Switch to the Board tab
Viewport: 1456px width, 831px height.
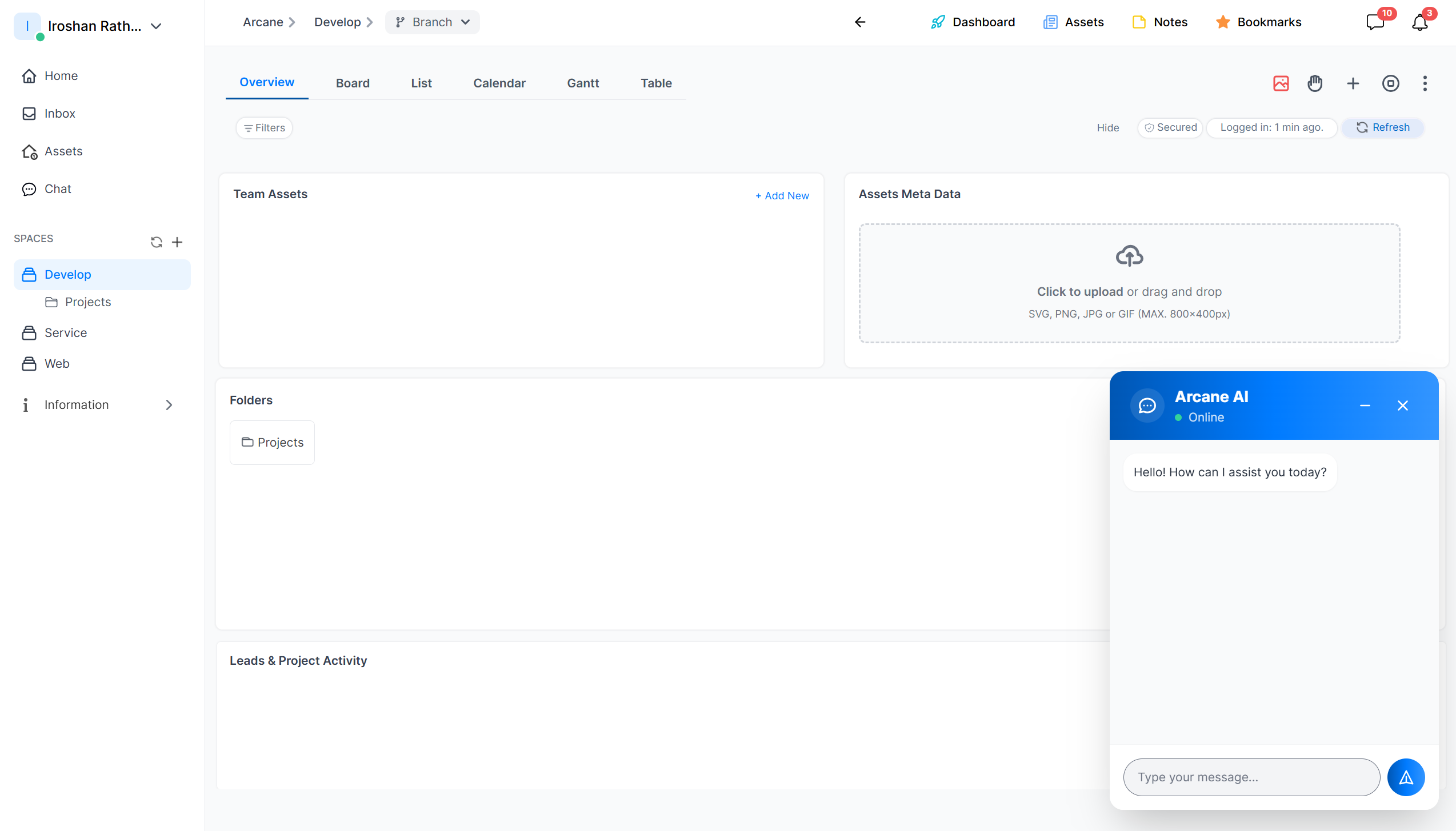353,83
